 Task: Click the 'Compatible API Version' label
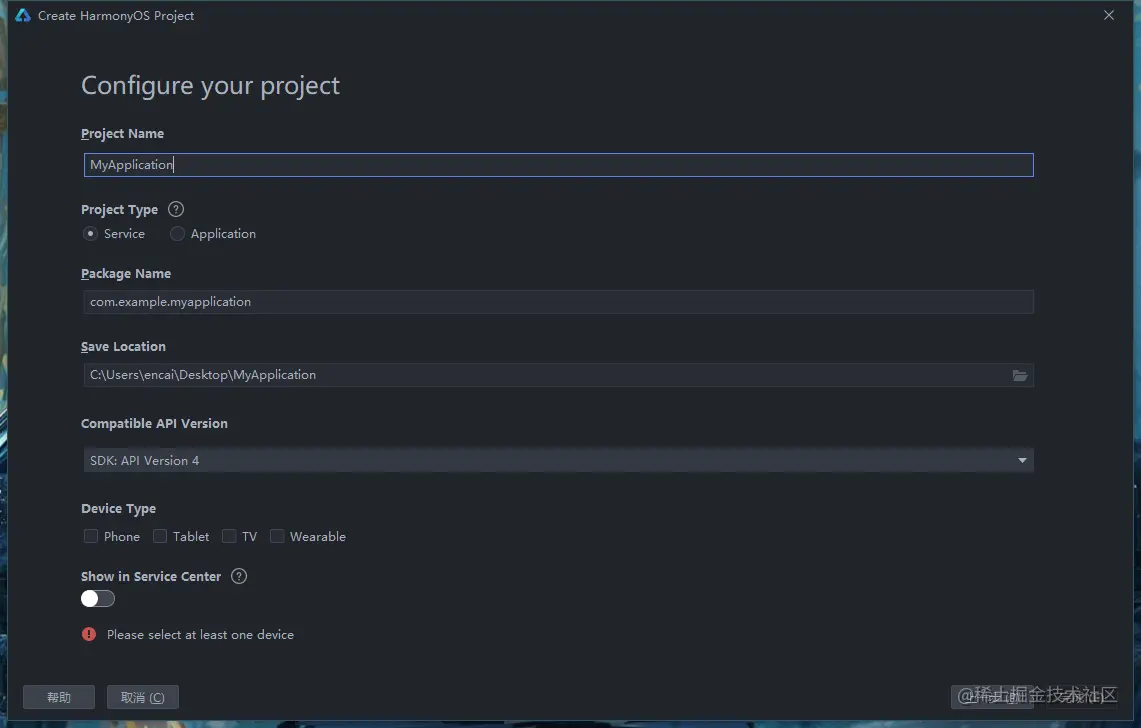tap(154, 424)
